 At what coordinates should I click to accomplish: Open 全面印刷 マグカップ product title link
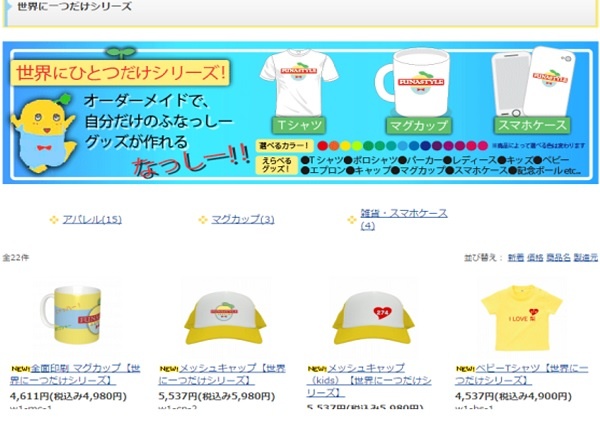(75, 374)
